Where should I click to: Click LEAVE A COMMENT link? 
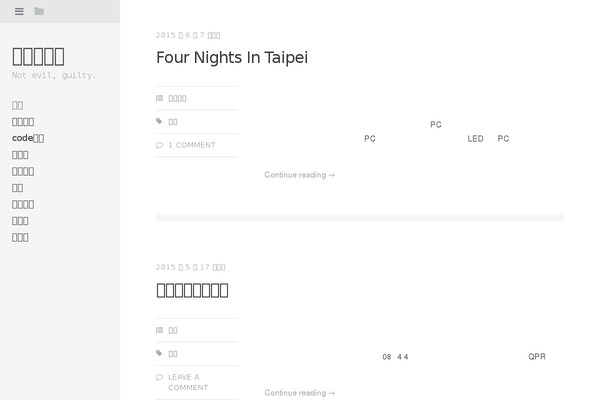point(188,382)
